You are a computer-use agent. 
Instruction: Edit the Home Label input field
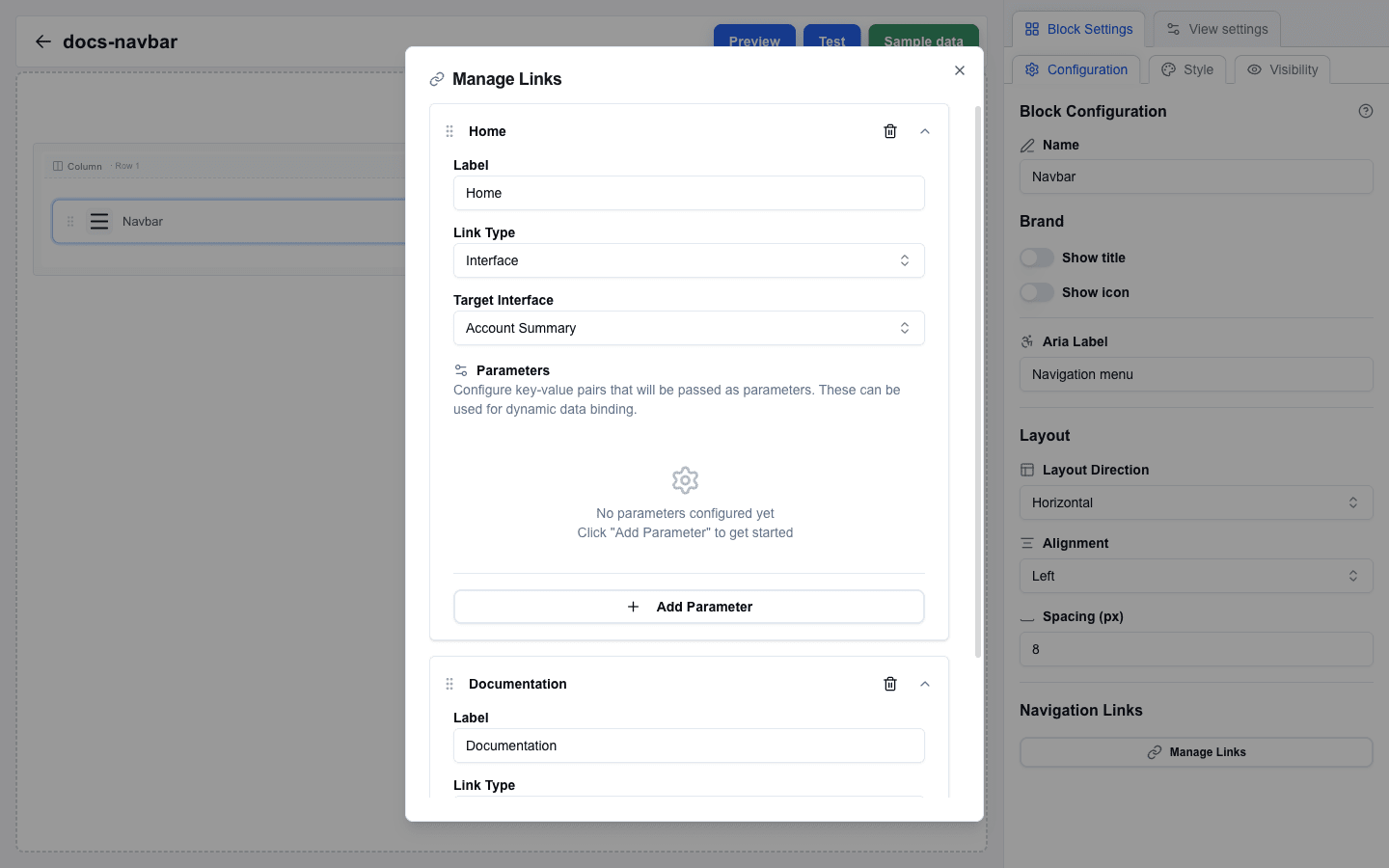point(689,193)
